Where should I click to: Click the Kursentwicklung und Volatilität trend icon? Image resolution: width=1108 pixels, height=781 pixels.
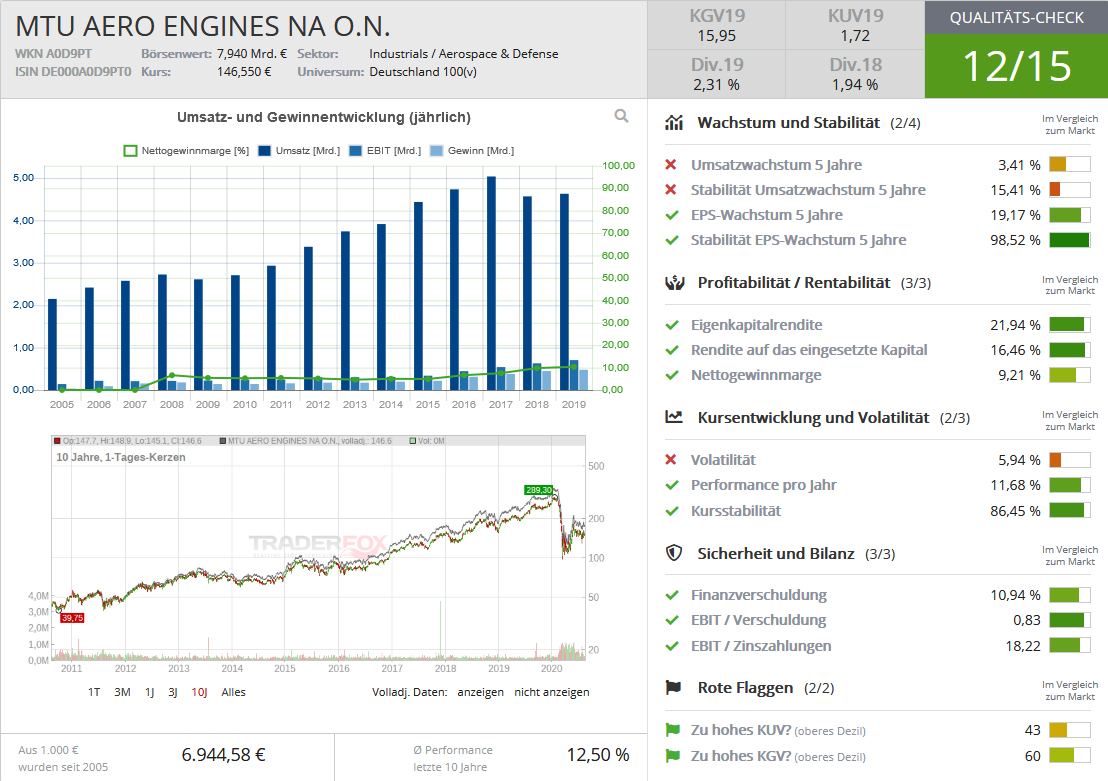(675, 417)
